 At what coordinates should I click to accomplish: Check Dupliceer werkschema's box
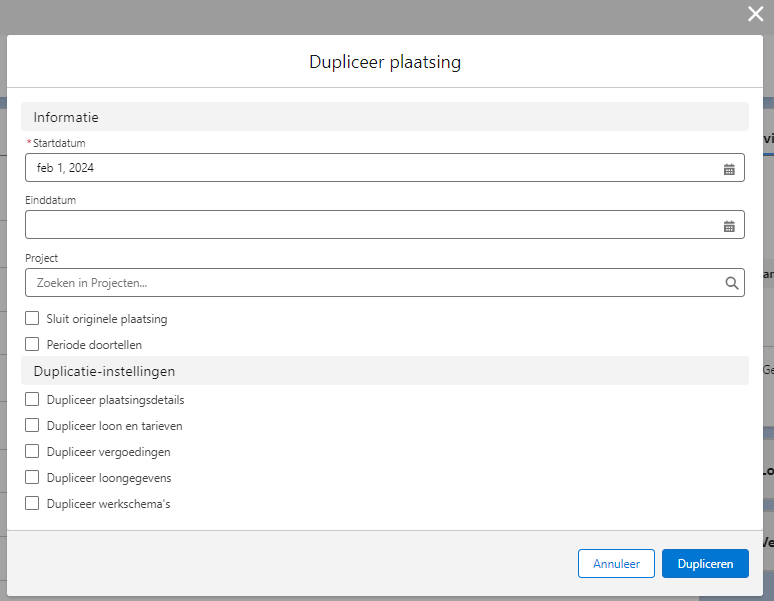pyautogui.click(x=32, y=503)
